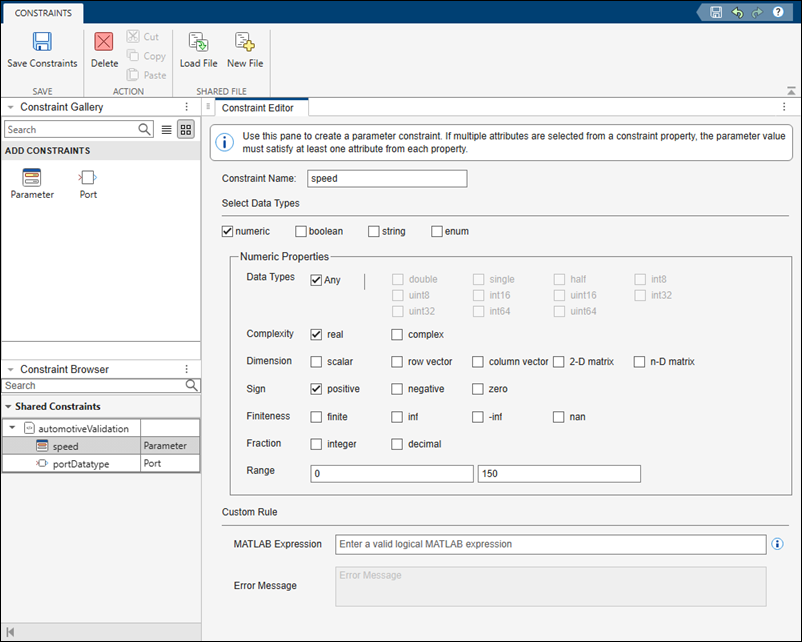Viewport: 802px width, 642px height.
Task: Click the info icon beside MATLAB Expression
Action: [x=777, y=544]
